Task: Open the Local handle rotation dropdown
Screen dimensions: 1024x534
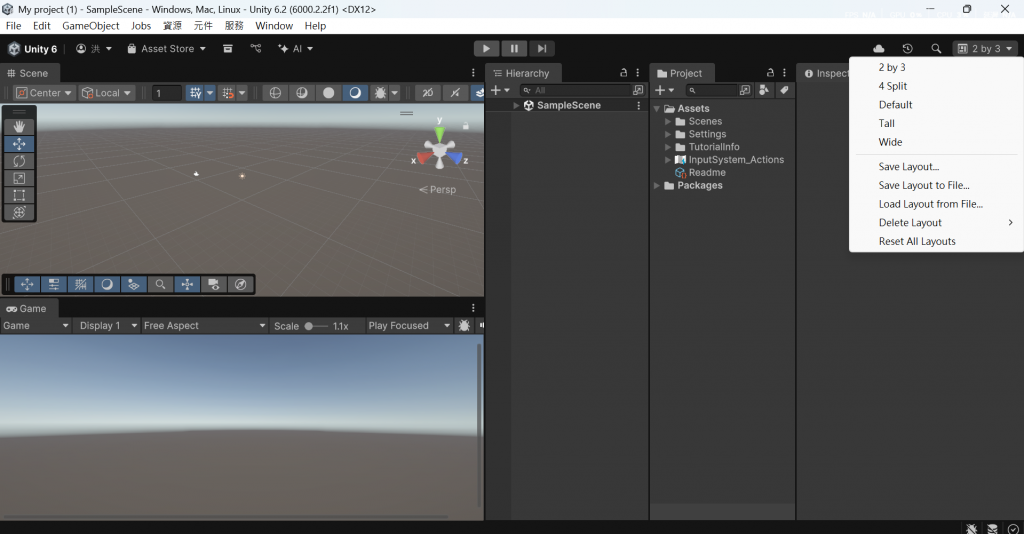Action: (x=106, y=93)
